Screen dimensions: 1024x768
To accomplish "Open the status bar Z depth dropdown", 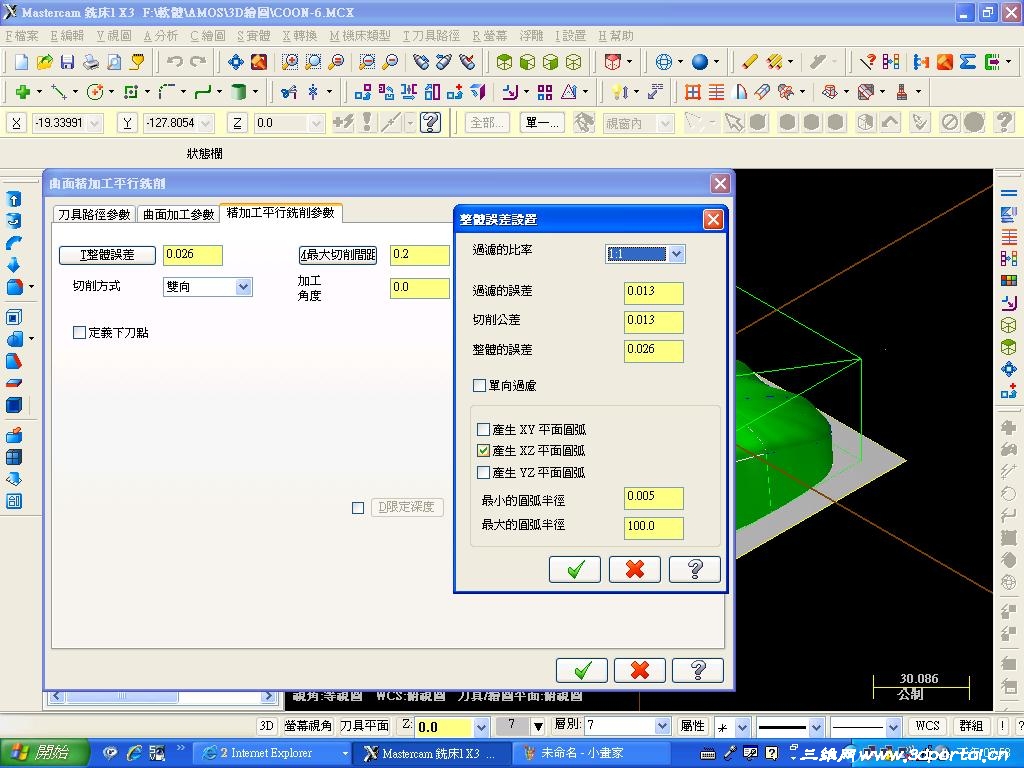I will (481, 726).
